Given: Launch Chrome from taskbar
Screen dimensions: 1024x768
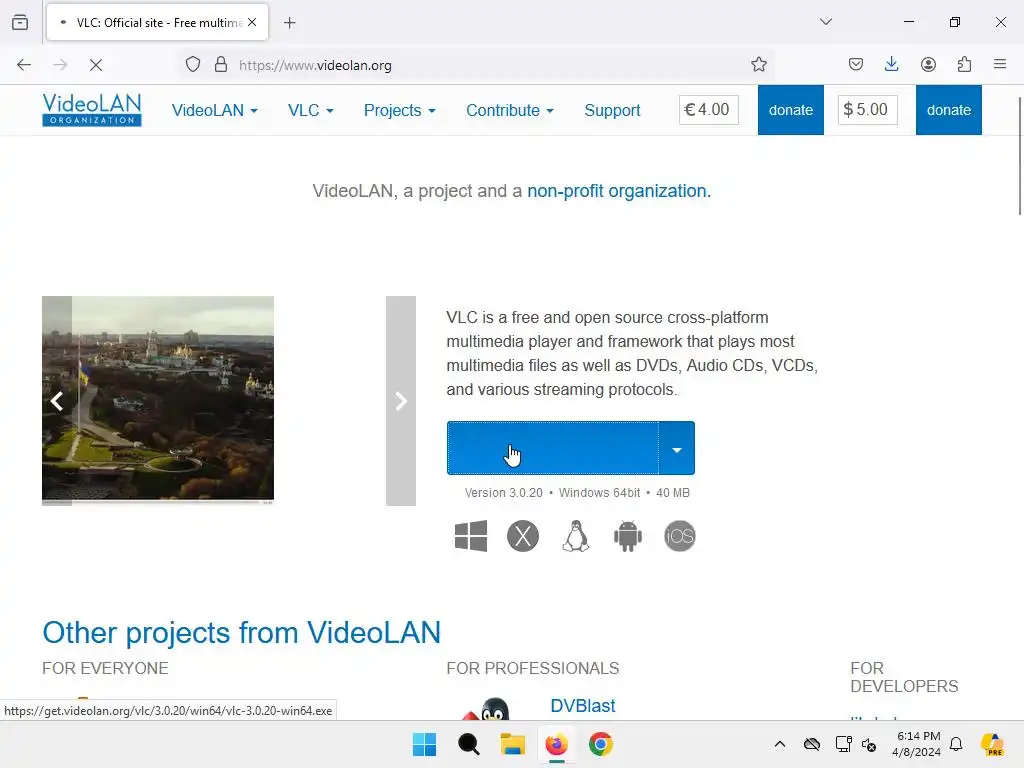Looking at the screenshot, I should tap(601, 744).
